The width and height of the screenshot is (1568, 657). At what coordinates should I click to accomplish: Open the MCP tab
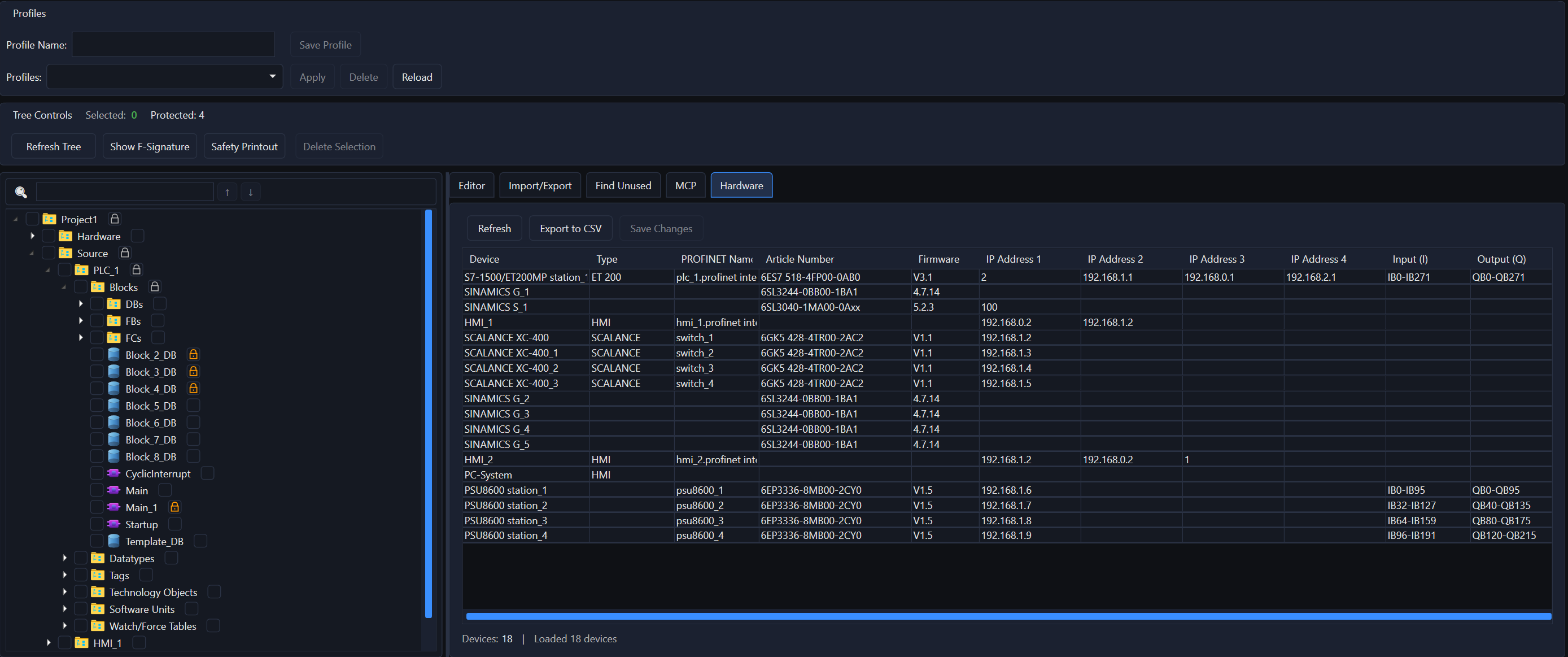(x=685, y=185)
